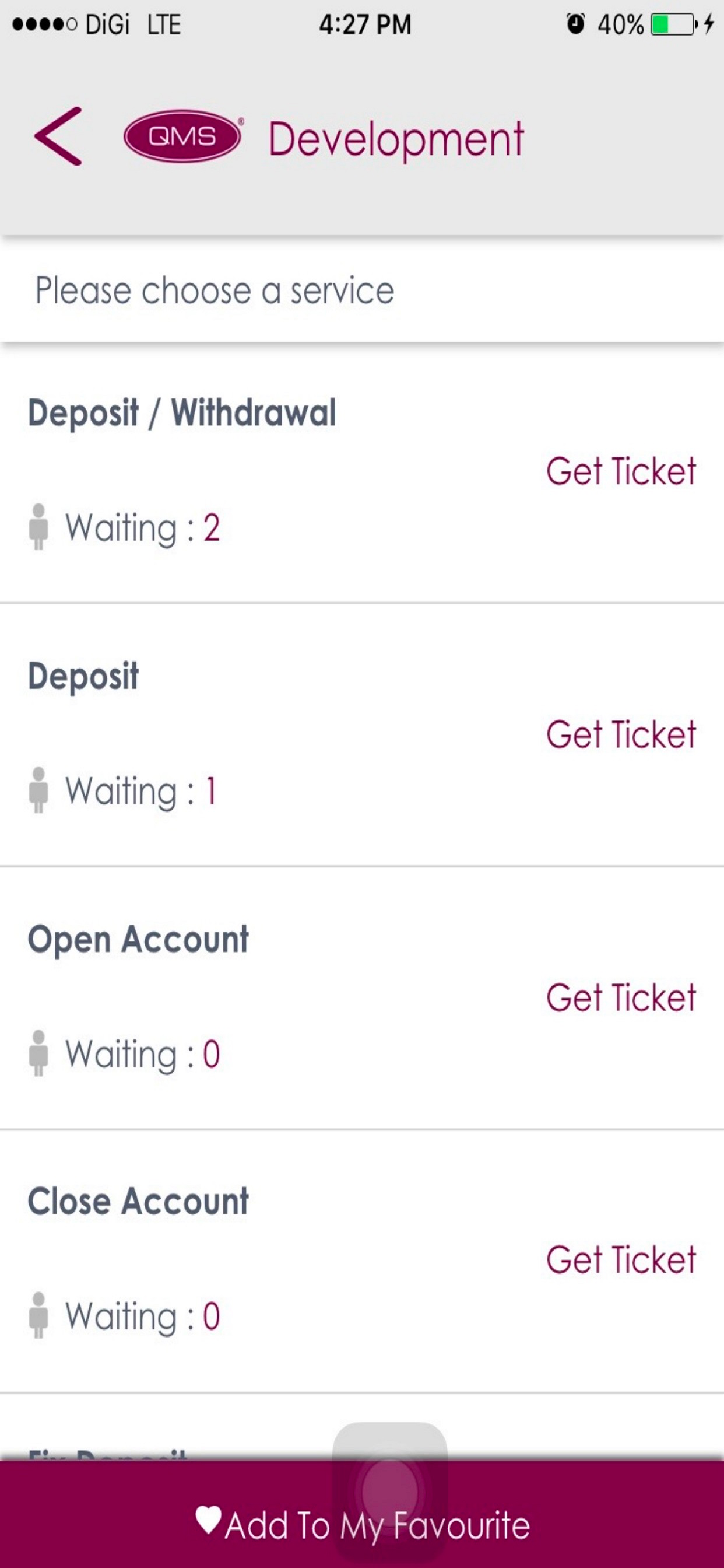Select the Close Account service title
Image resolution: width=724 pixels, height=1568 pixels.
pyautogui.click(x=138, y=1202)
